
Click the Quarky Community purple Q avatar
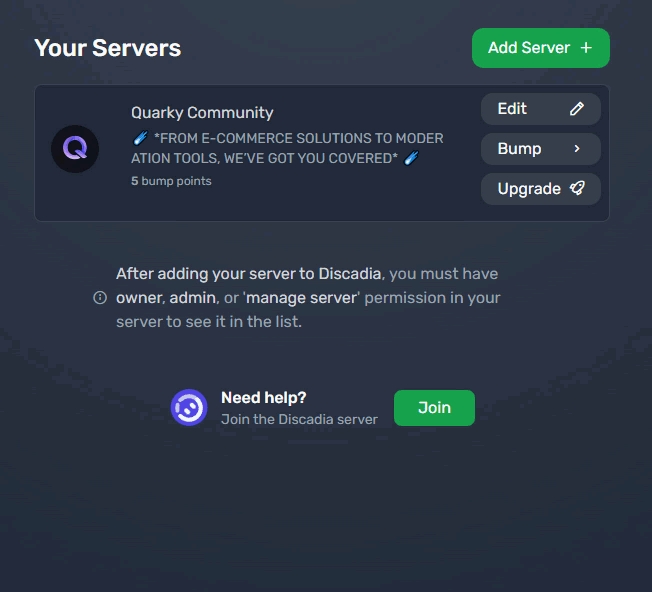pos(75,149)
